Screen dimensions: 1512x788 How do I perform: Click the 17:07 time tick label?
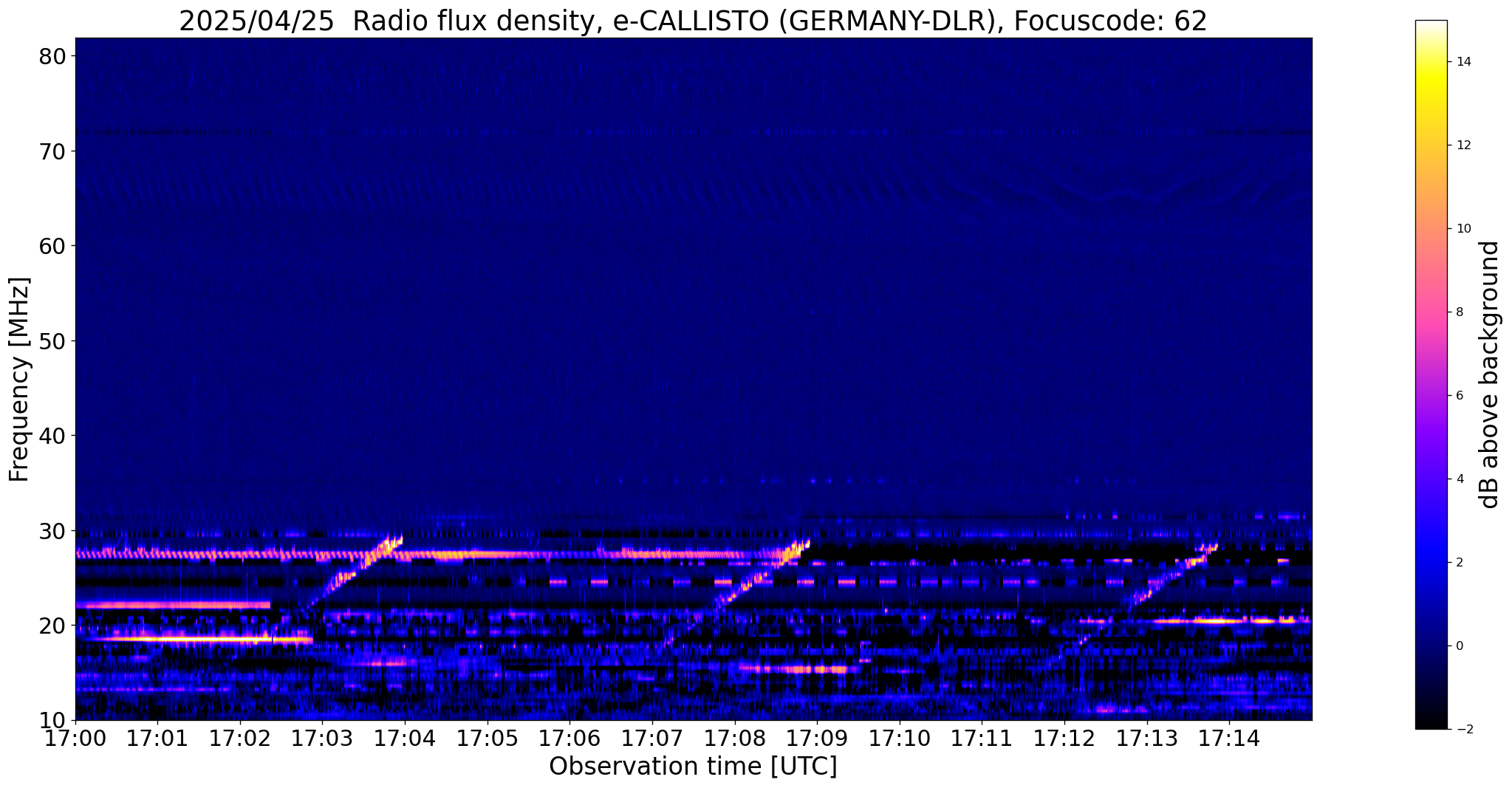point(652,738)
